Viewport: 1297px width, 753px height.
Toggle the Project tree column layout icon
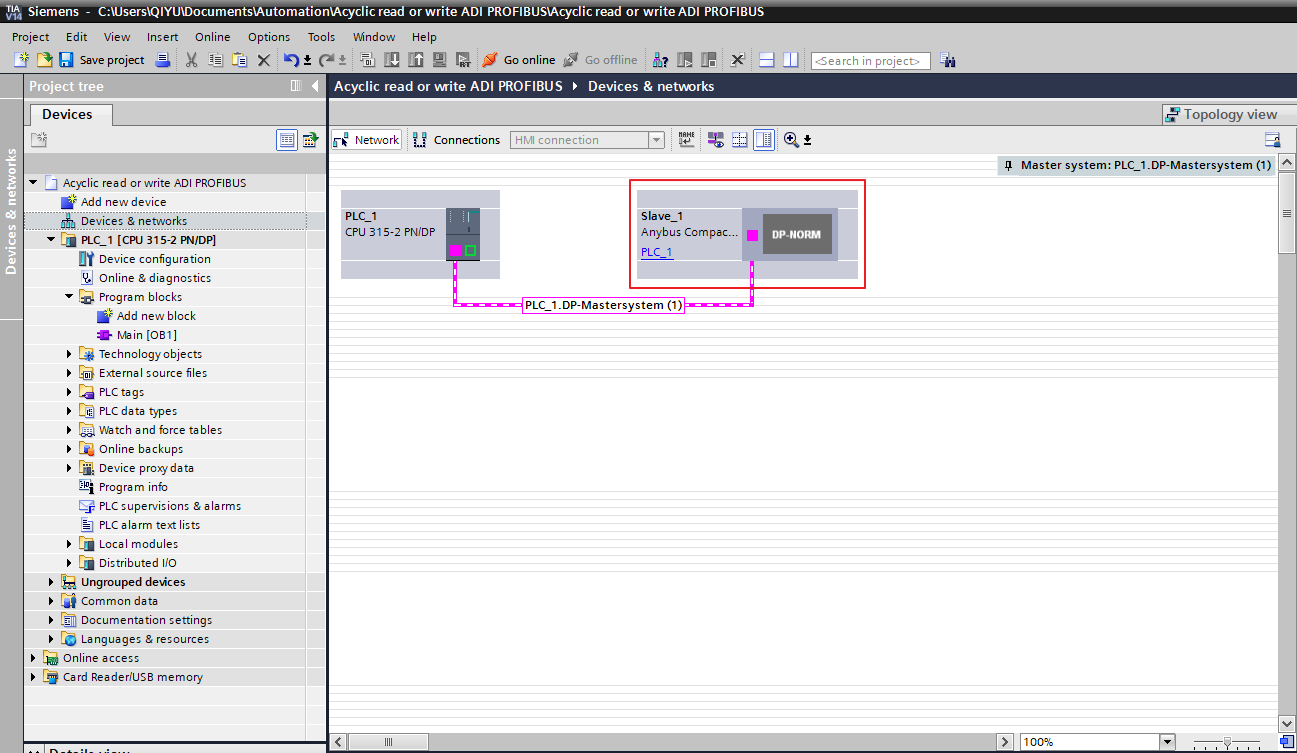295,86
